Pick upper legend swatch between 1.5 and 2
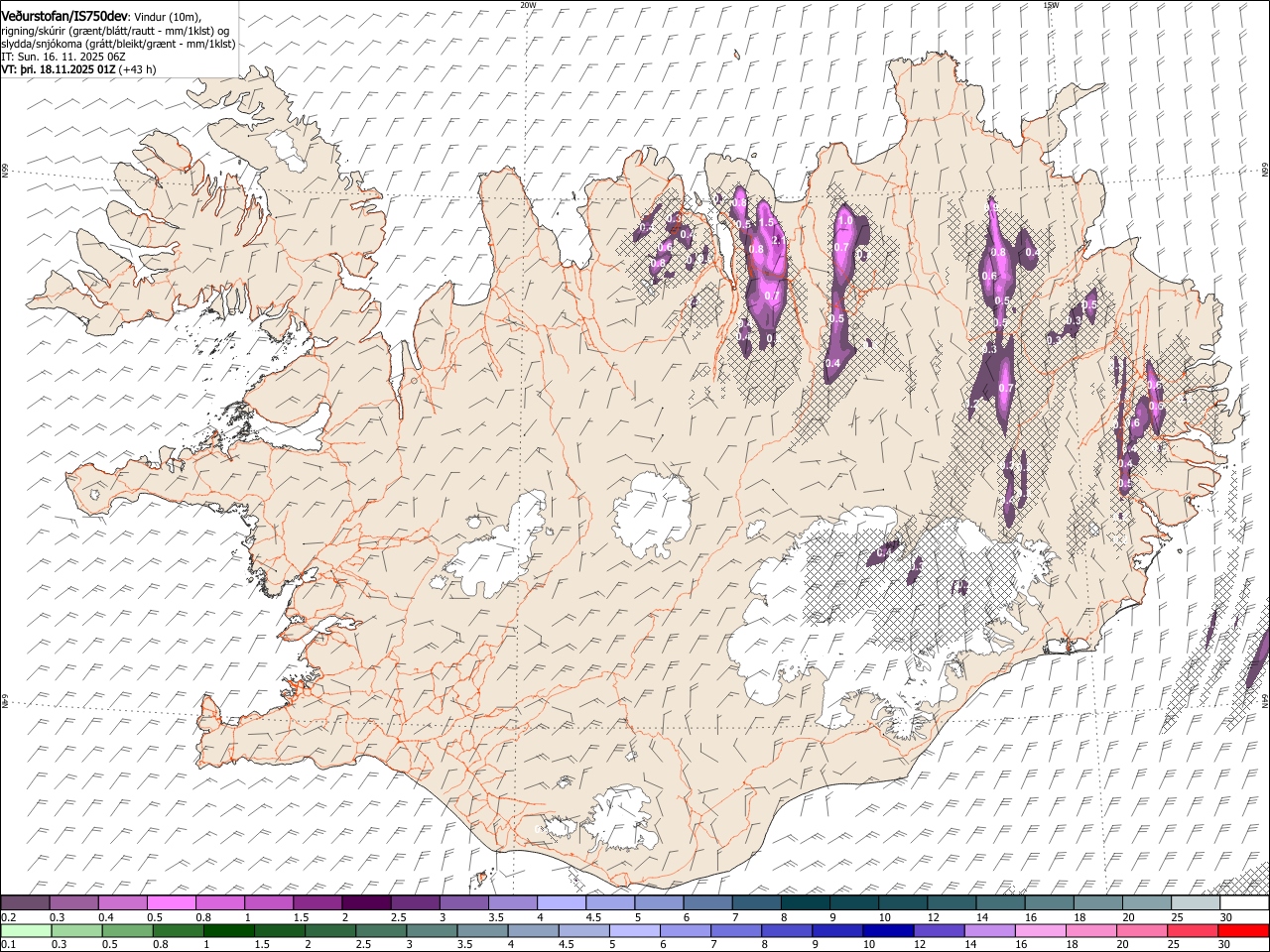The image size is (1270, 952). point(317,903)
